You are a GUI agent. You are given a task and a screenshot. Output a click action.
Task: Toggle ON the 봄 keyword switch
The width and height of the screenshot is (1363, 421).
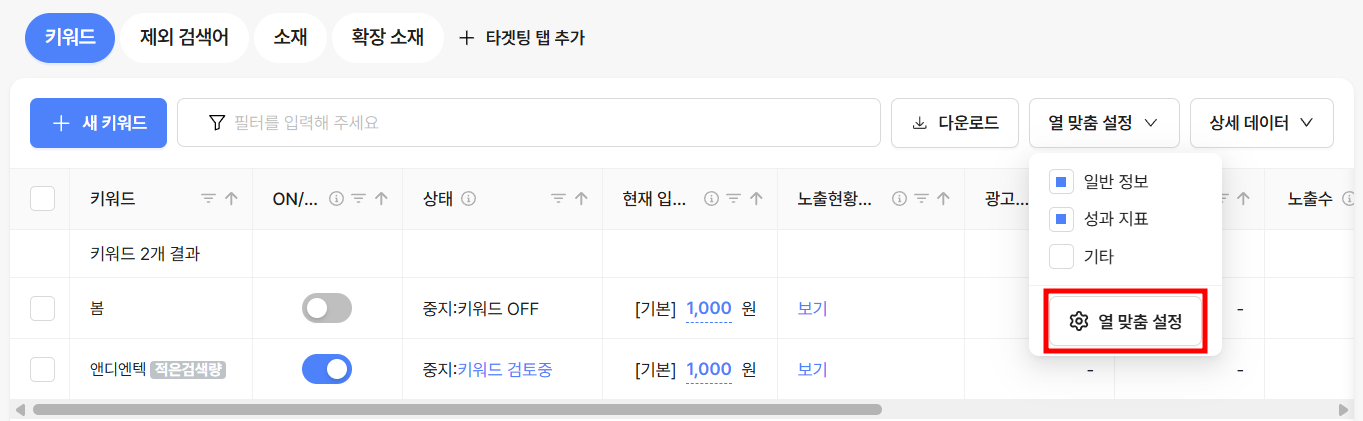point(327,308)
